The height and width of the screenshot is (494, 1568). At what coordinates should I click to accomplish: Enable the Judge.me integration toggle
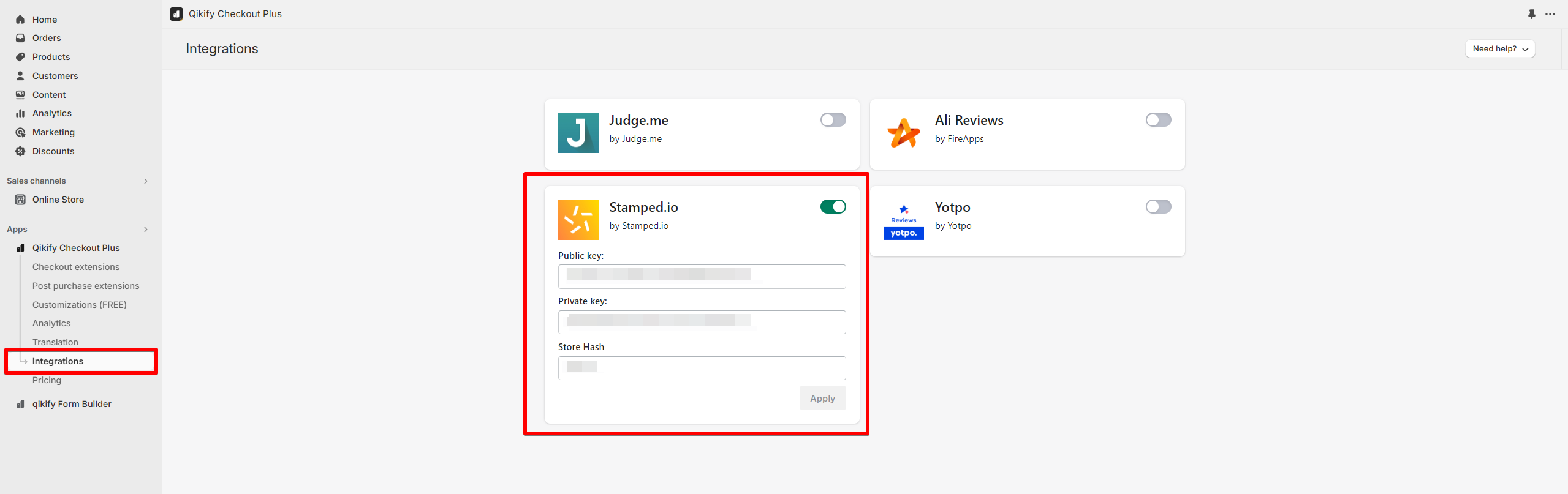pos(833,120)
